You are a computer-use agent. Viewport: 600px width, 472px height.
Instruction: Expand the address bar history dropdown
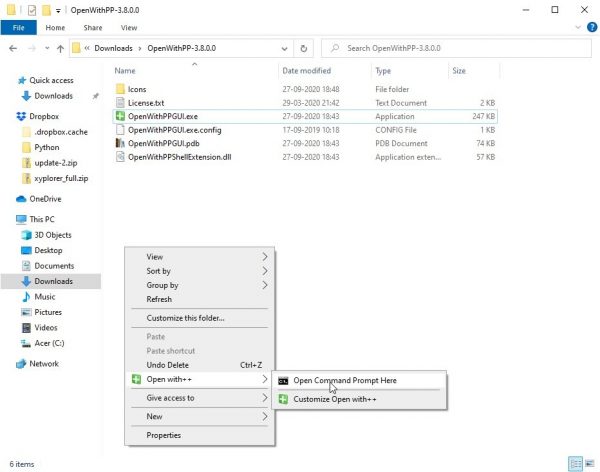coord(284,49)
